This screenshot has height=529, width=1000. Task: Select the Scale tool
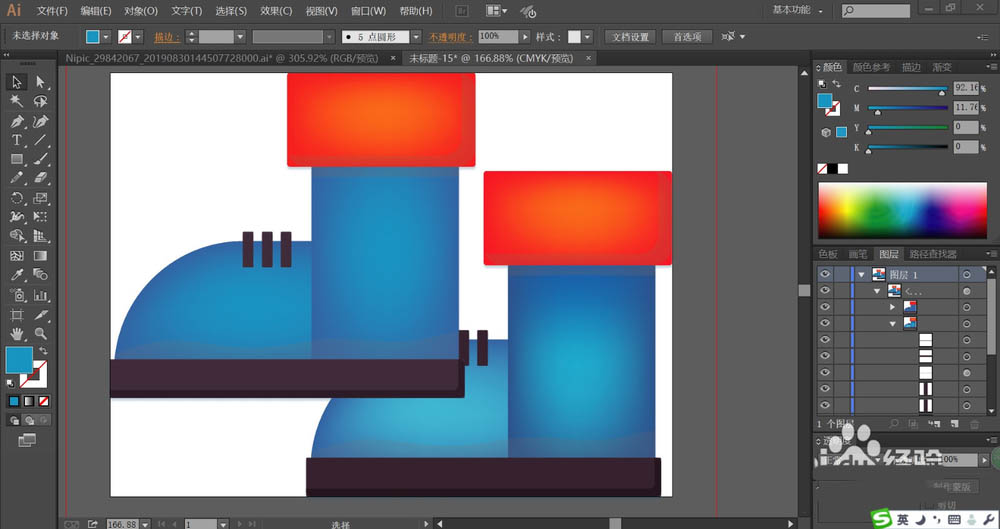click(41, 198)
